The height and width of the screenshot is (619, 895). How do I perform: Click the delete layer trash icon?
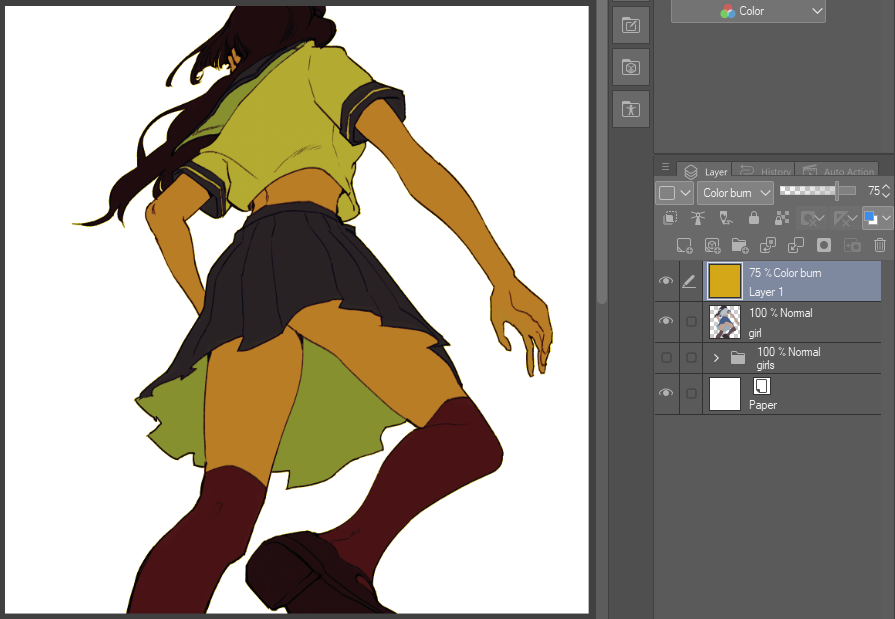pyautogui.click(x=880, y=245)
